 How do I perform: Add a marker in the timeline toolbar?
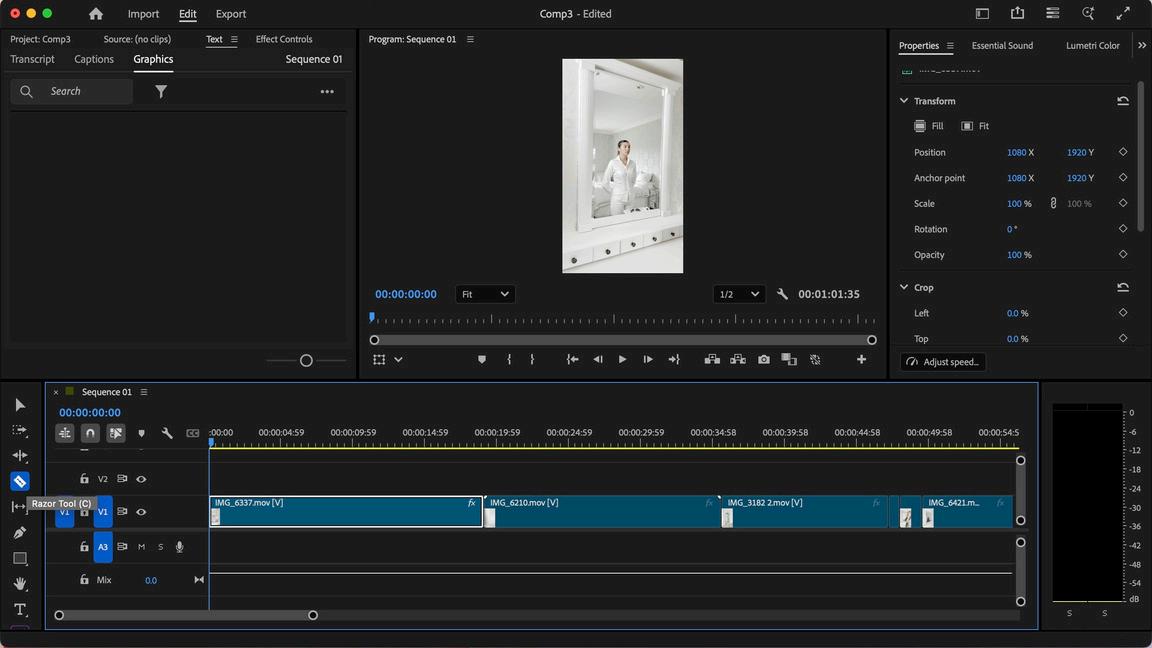click(142, 433)
